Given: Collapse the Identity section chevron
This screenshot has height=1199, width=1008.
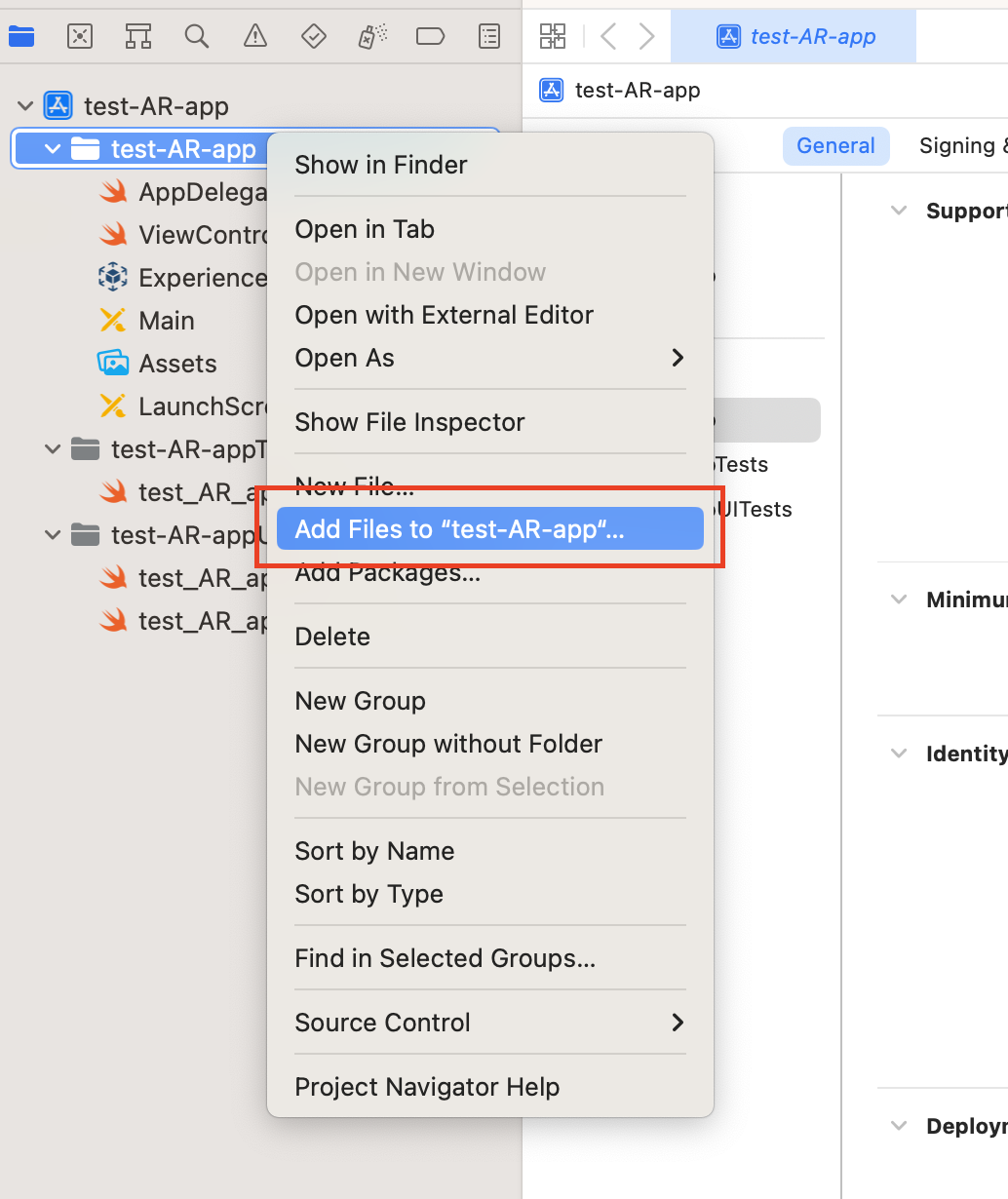Looking at the screenshot, I should coord(899,754).
